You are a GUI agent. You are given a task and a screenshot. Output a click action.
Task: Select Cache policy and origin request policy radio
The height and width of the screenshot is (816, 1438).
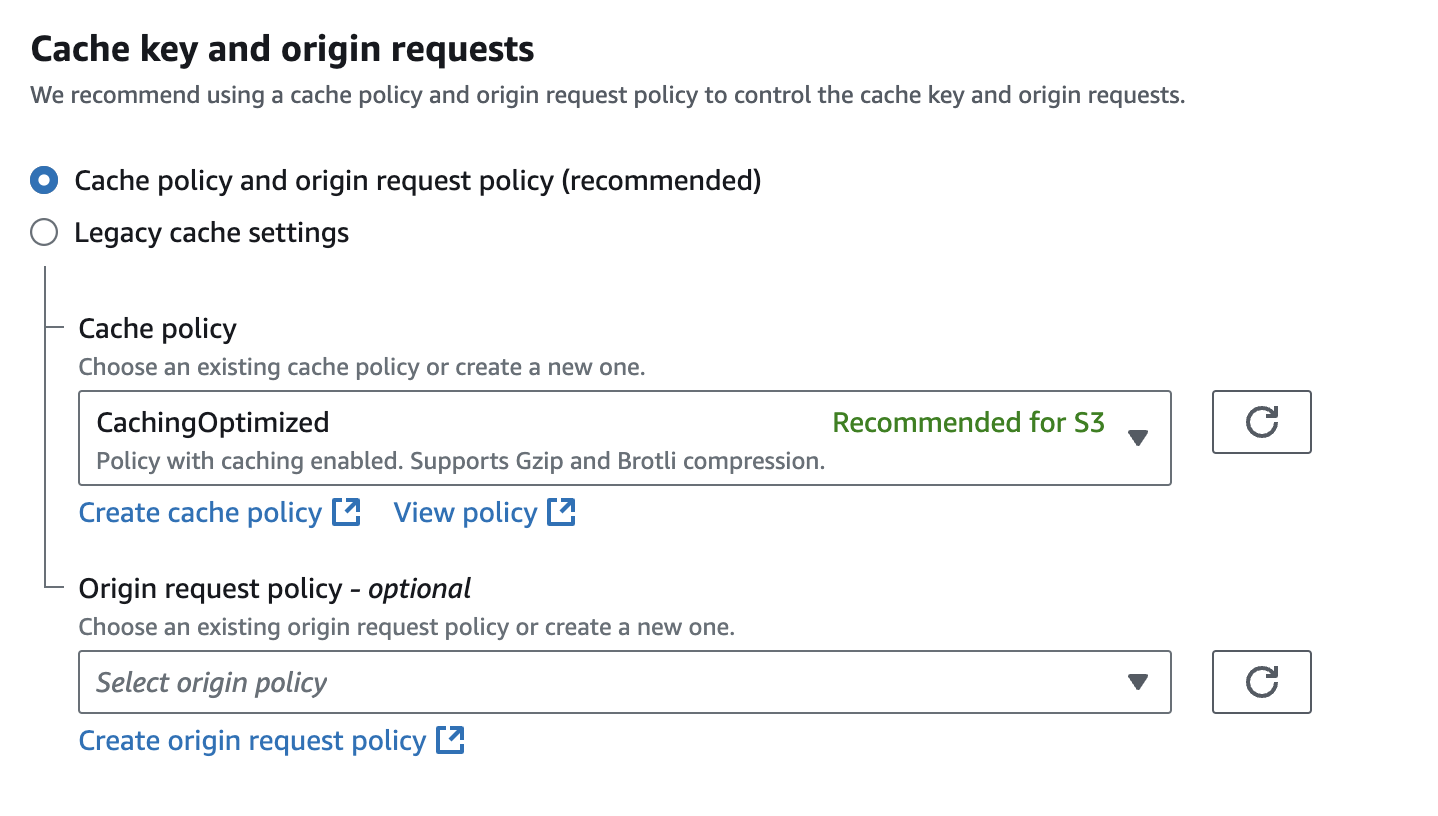click(44, 181)
